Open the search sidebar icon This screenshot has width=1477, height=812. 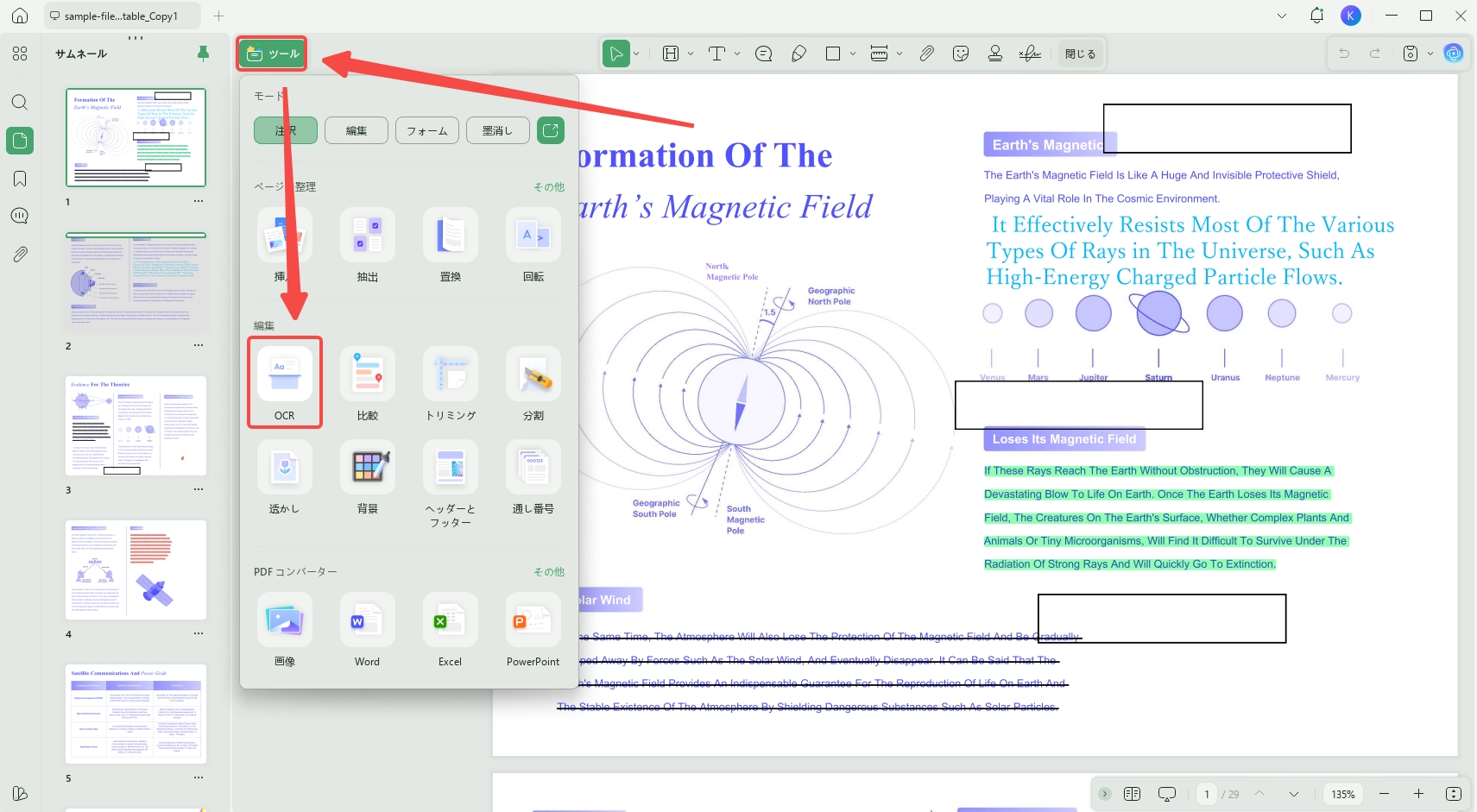coord(20,103)
